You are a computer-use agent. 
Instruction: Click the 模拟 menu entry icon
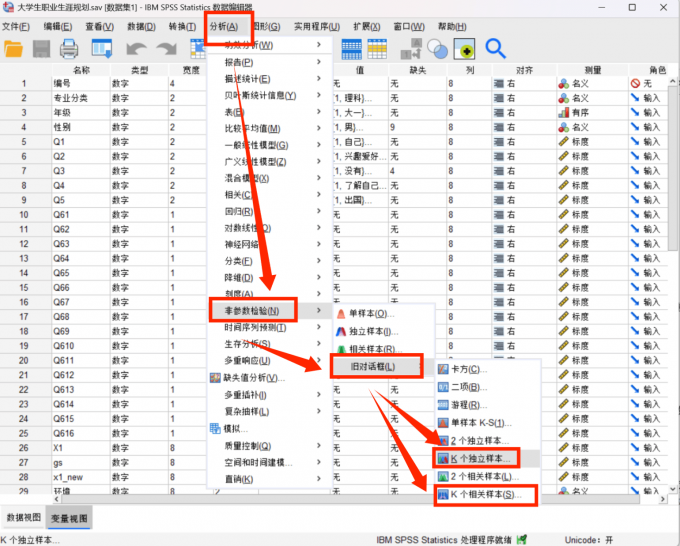pyautogui.click(x=215, y=428)
